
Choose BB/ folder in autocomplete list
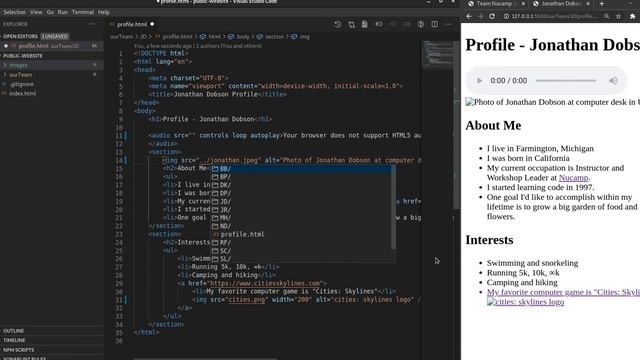[x=301, y=169]
